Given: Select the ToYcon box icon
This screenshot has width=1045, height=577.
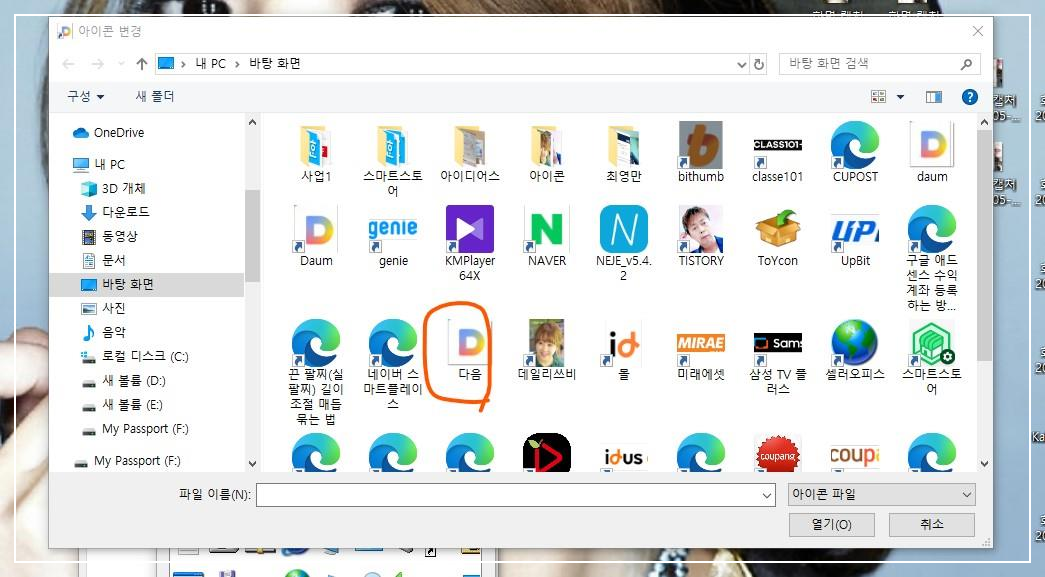Looking at the screenshot, I should tap(777, 237).
